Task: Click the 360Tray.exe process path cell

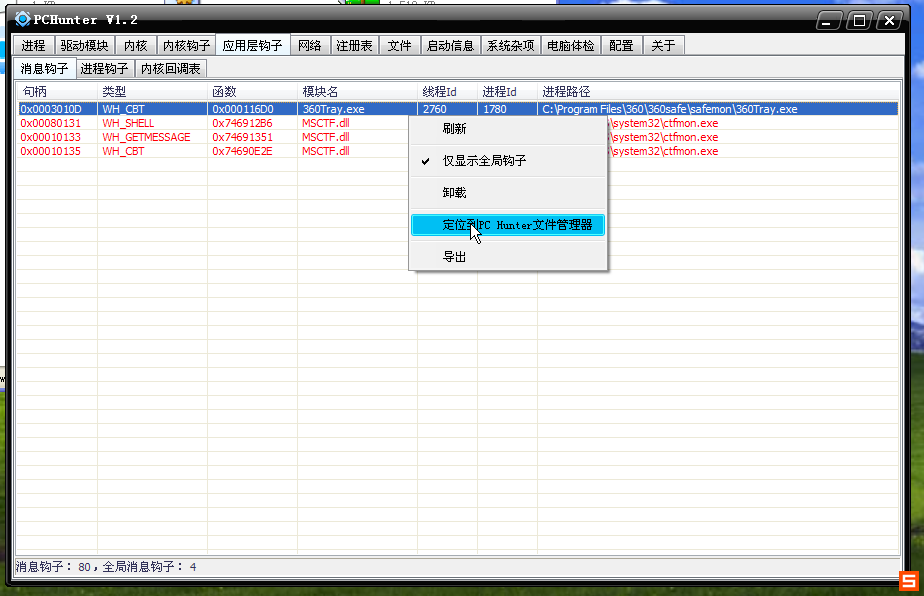Action: [670, 109]
